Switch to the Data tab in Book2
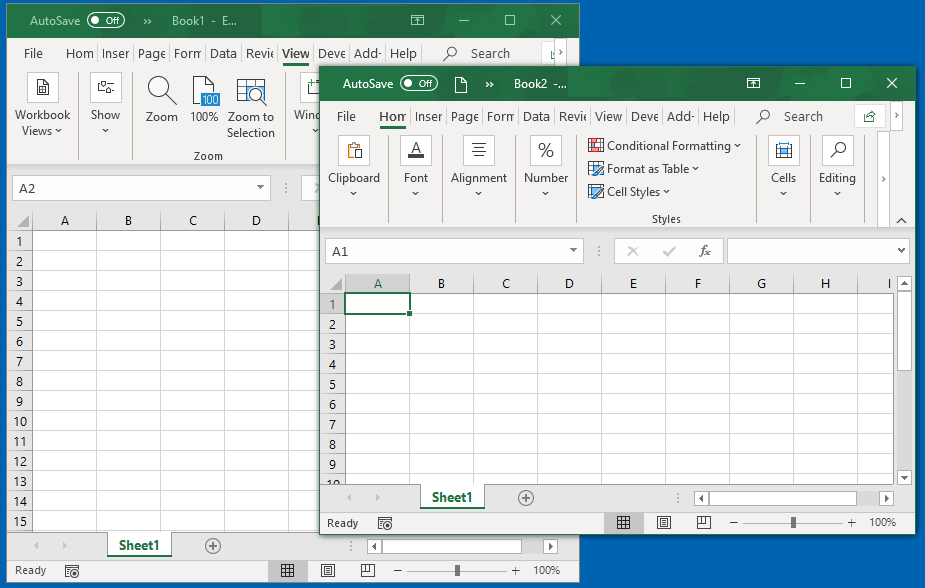925x588 pixels. (536, 117)
